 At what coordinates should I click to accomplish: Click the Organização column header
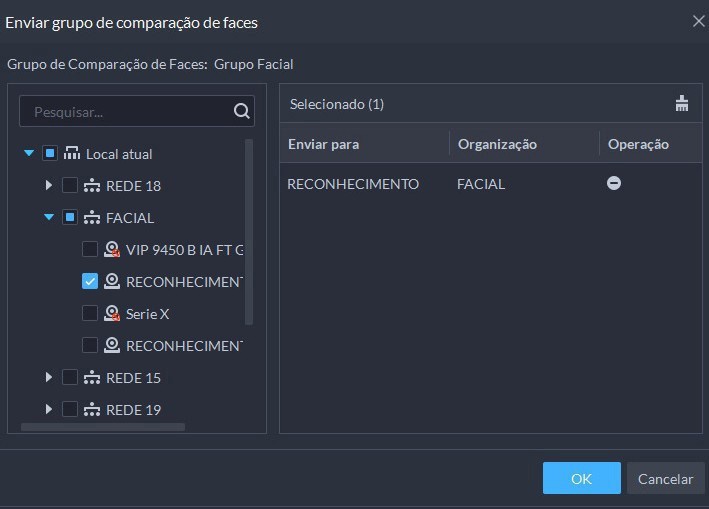pyautogui.click(x=497, y=144)
